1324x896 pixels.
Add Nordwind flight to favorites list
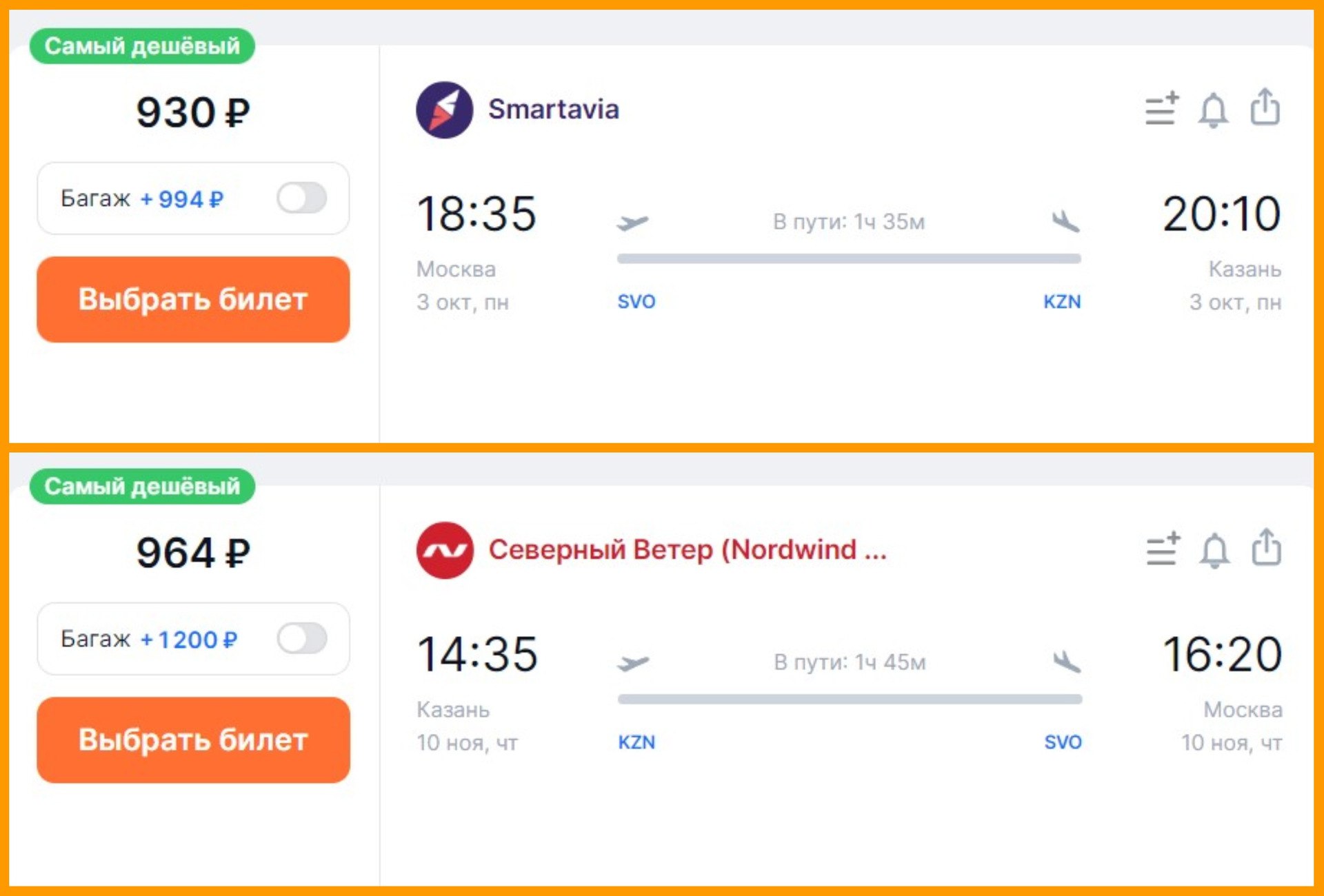click(x=1163, y=550)
